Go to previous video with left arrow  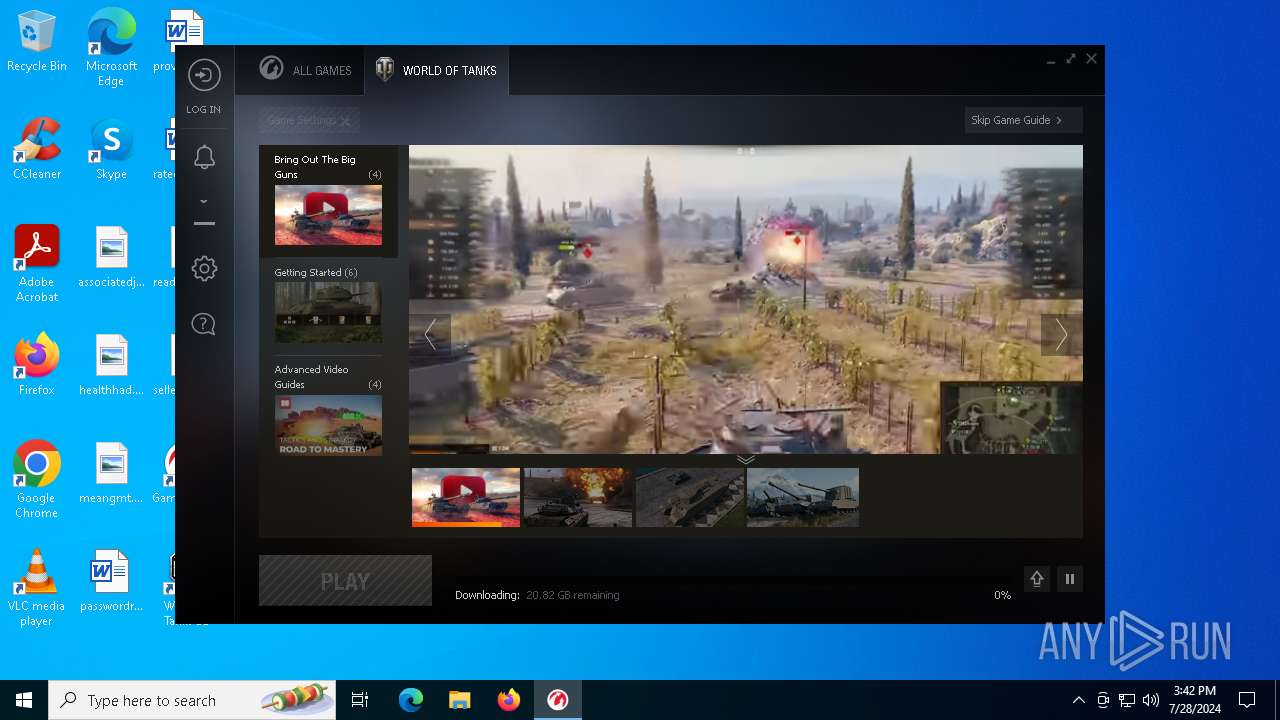click(430, 335)
